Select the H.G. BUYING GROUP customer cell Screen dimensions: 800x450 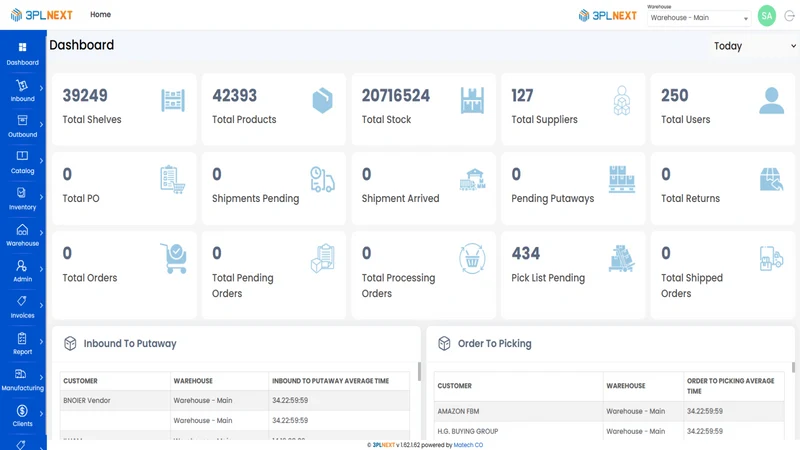[x=518, y=431]
